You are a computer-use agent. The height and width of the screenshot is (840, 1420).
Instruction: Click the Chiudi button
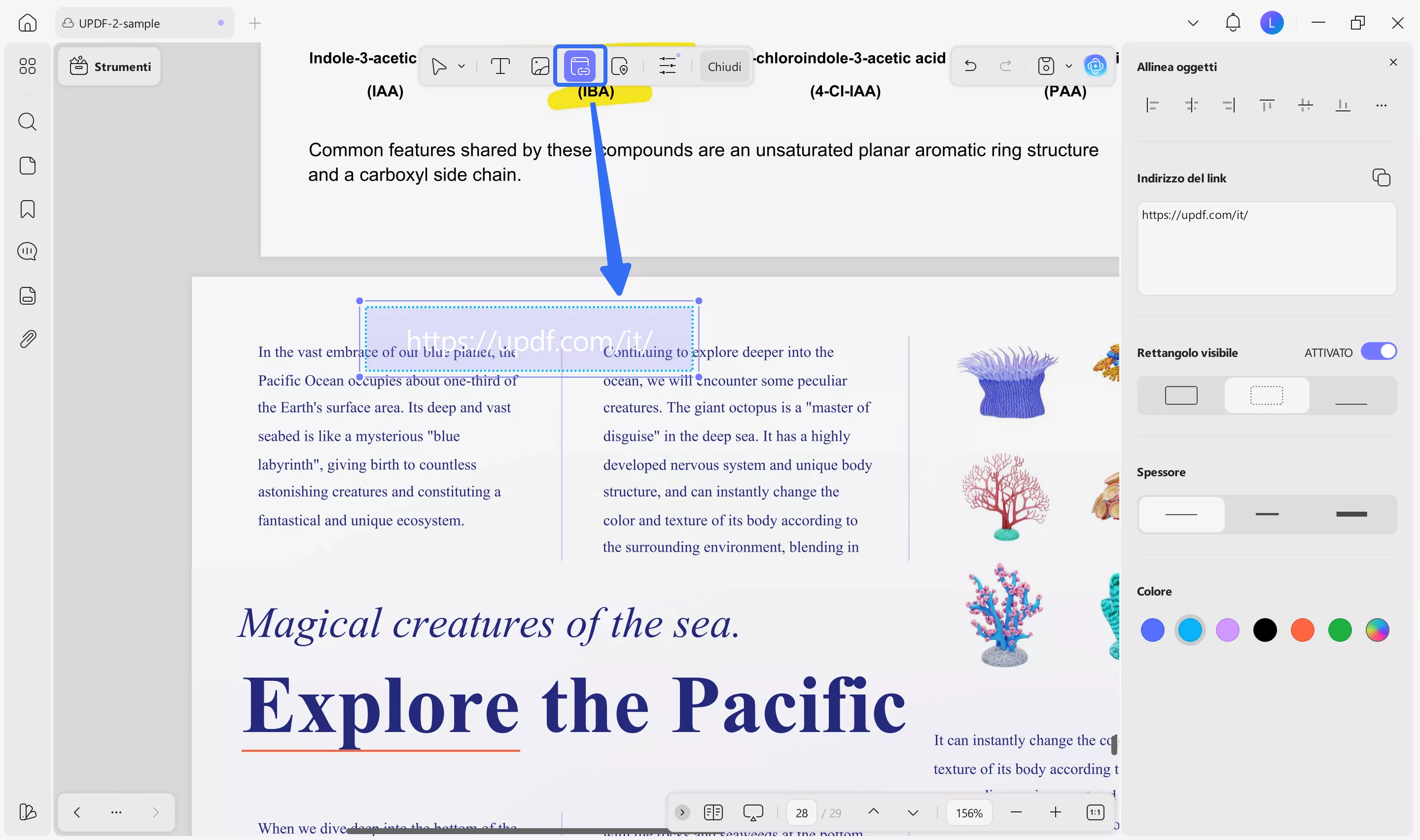pos(724,67)
